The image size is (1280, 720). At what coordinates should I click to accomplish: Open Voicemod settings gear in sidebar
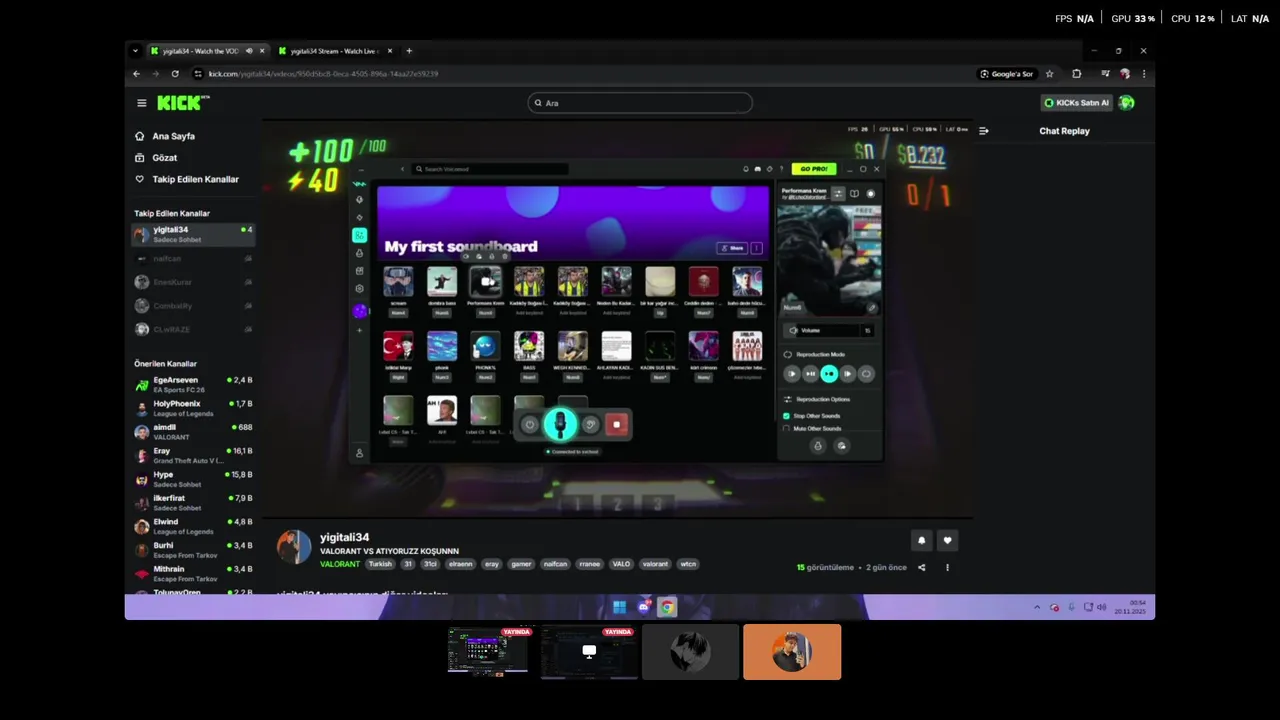[x=360, y=289]
